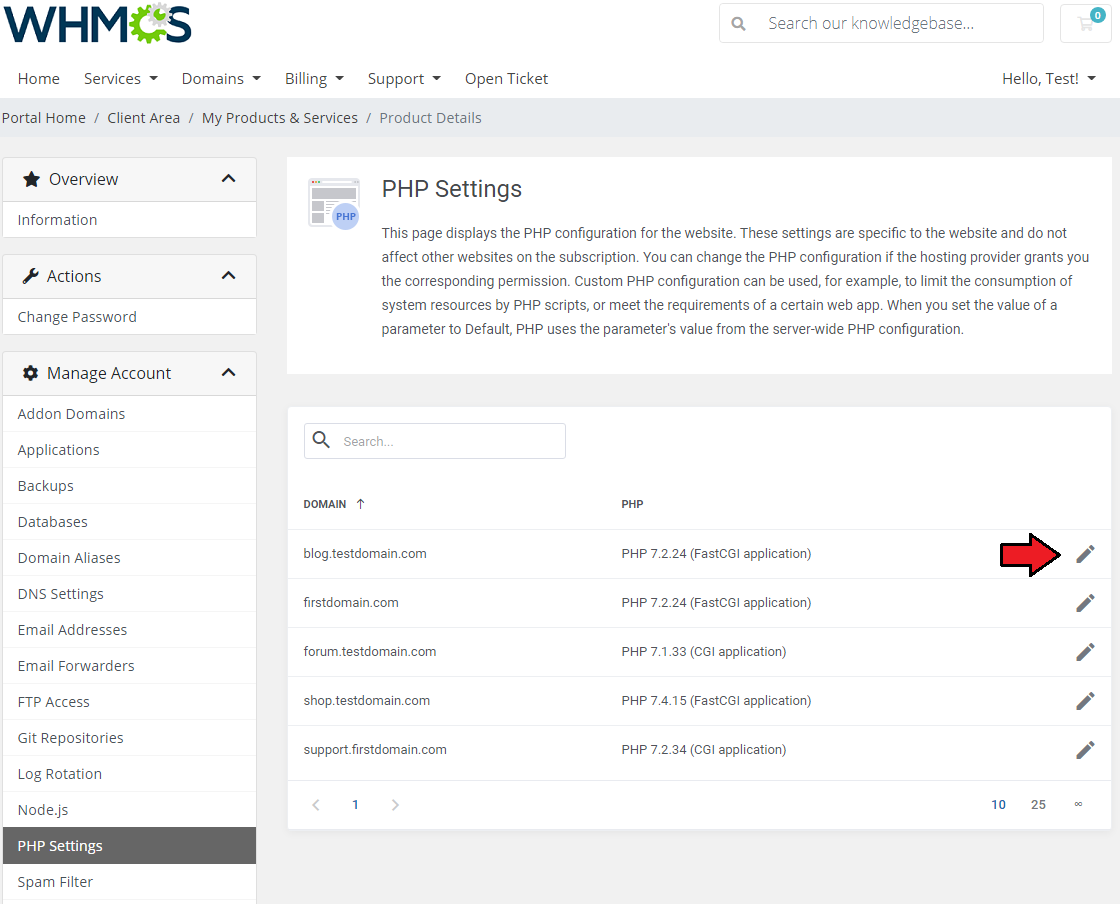Image resolution: width=1120 pixels, height=904 pixels.
Task: Open Spam Filter in sidebar
Action: [x=129, y=882]
